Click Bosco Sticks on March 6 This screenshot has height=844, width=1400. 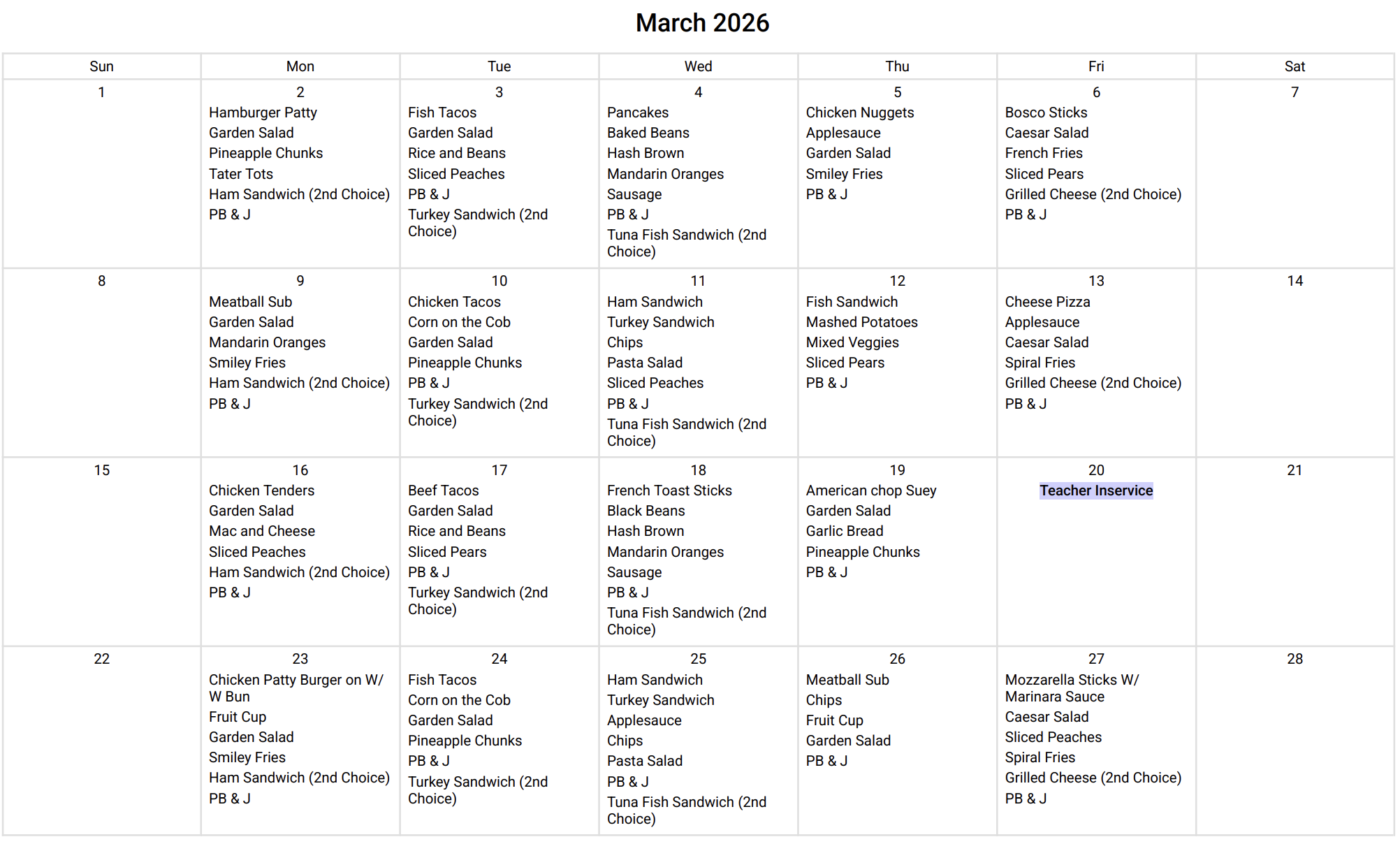click(1046, 112)
